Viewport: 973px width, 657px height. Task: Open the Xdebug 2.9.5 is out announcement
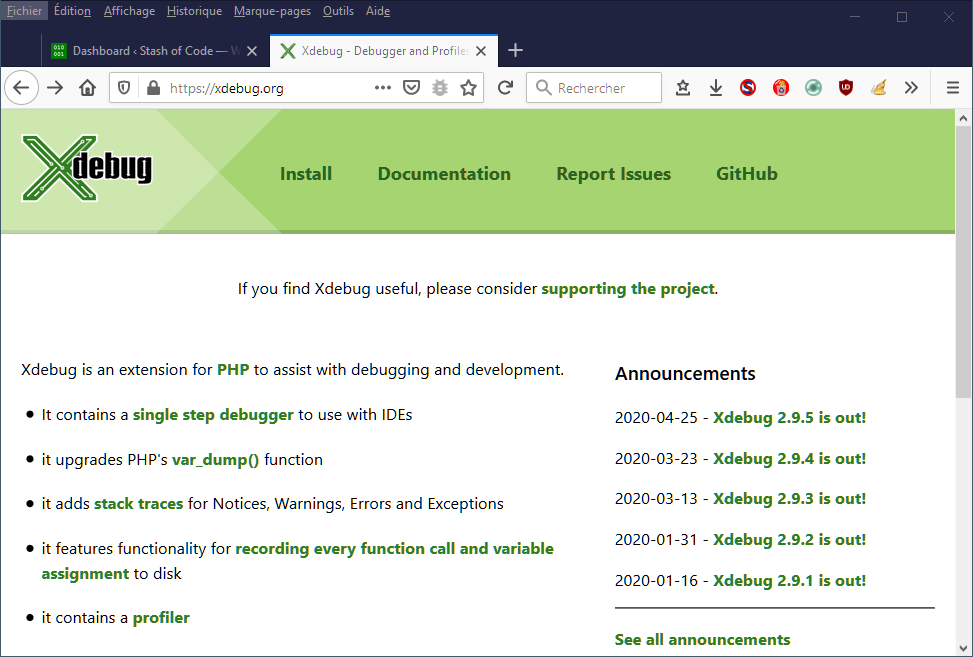tap(789, 418)
